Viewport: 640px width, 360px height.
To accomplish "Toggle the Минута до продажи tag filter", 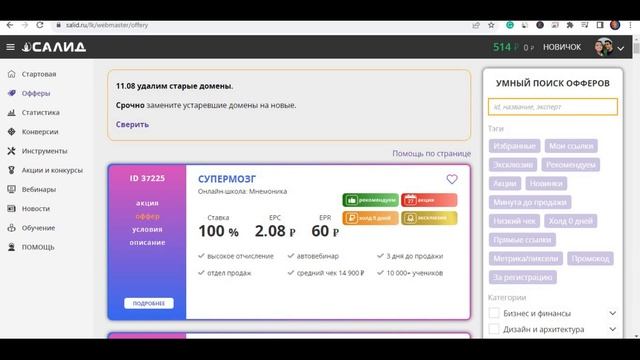I will tap(530, 202).
